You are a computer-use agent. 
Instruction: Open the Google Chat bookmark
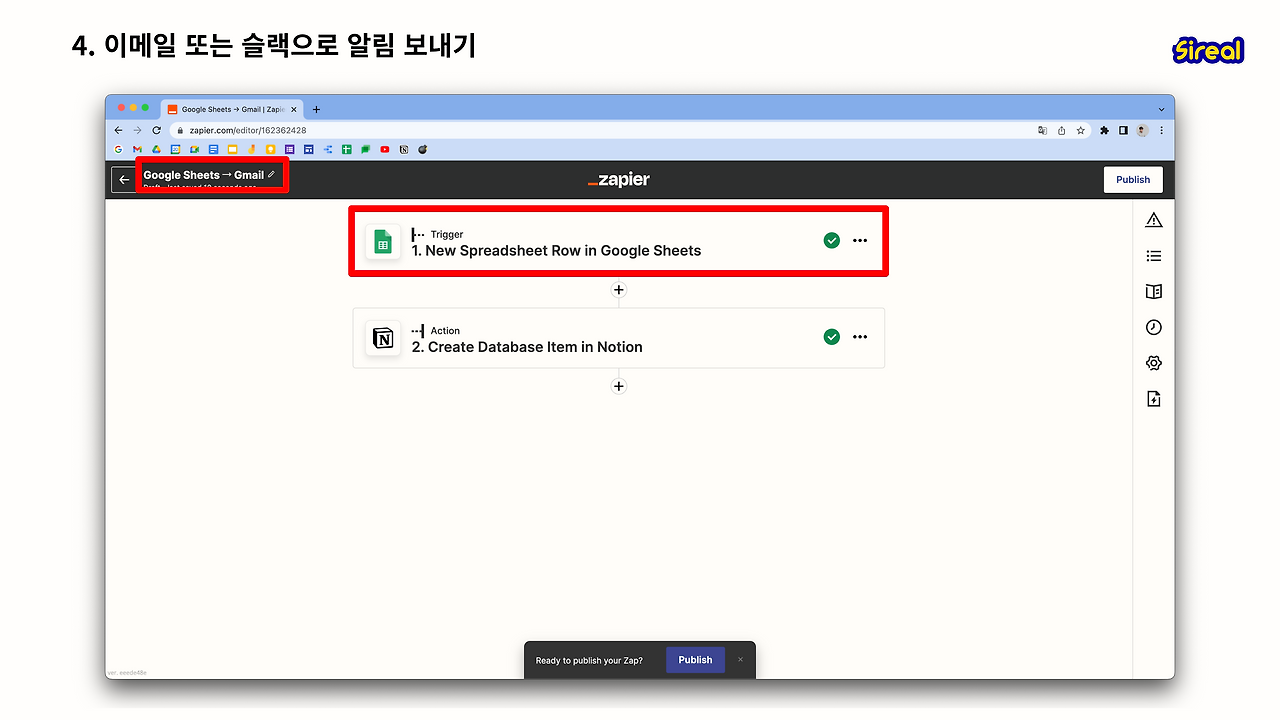click(x=366, y=149)
